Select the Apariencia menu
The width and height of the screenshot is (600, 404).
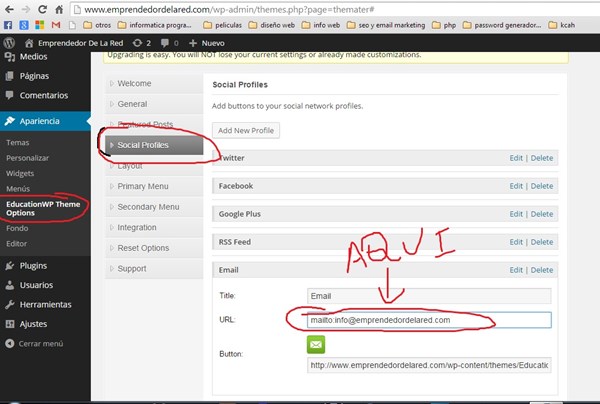[x=45, y=121]
